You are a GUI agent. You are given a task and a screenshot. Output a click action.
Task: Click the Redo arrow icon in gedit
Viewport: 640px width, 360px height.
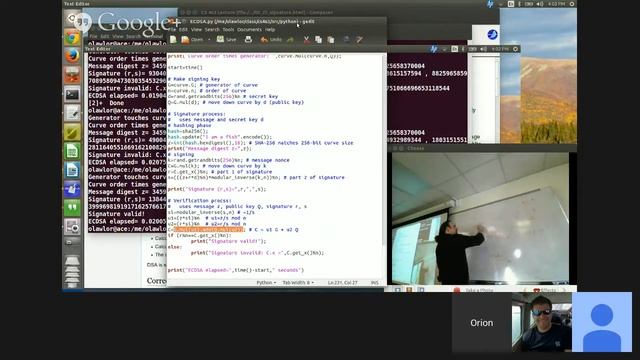pos(290,40)
